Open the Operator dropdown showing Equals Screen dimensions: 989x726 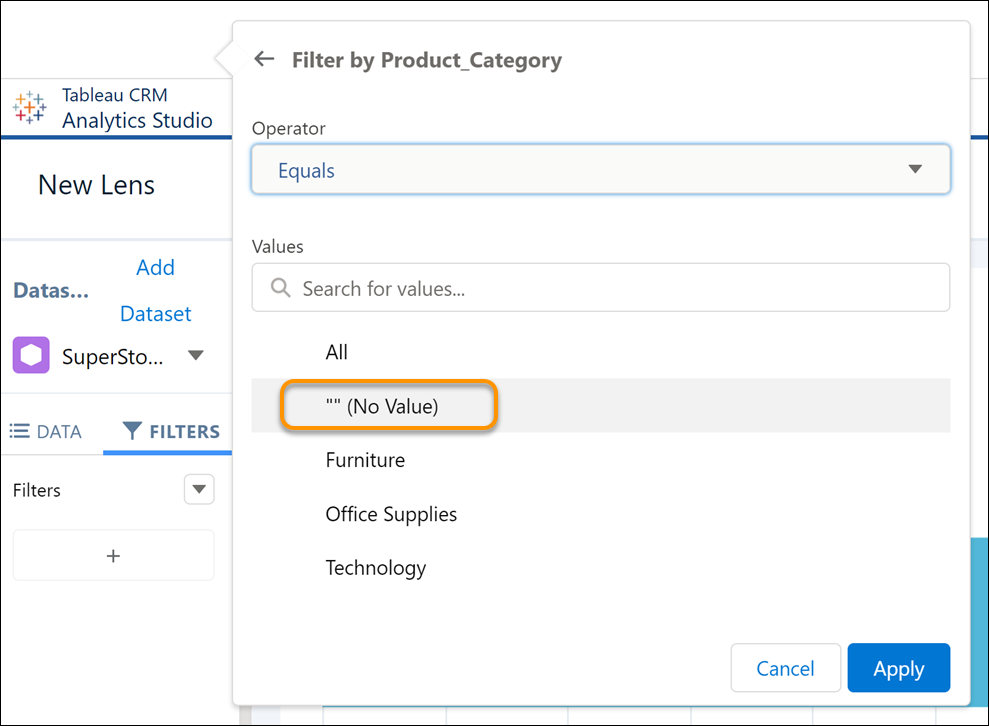click(x=600, y=170)
